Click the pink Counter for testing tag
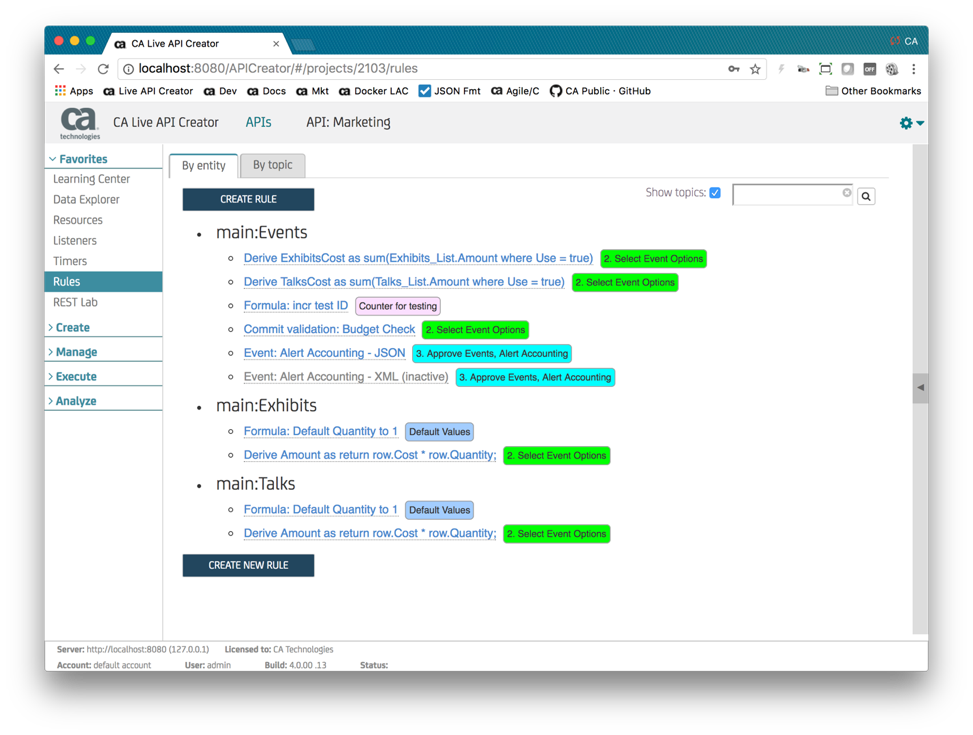 [398, 306]
